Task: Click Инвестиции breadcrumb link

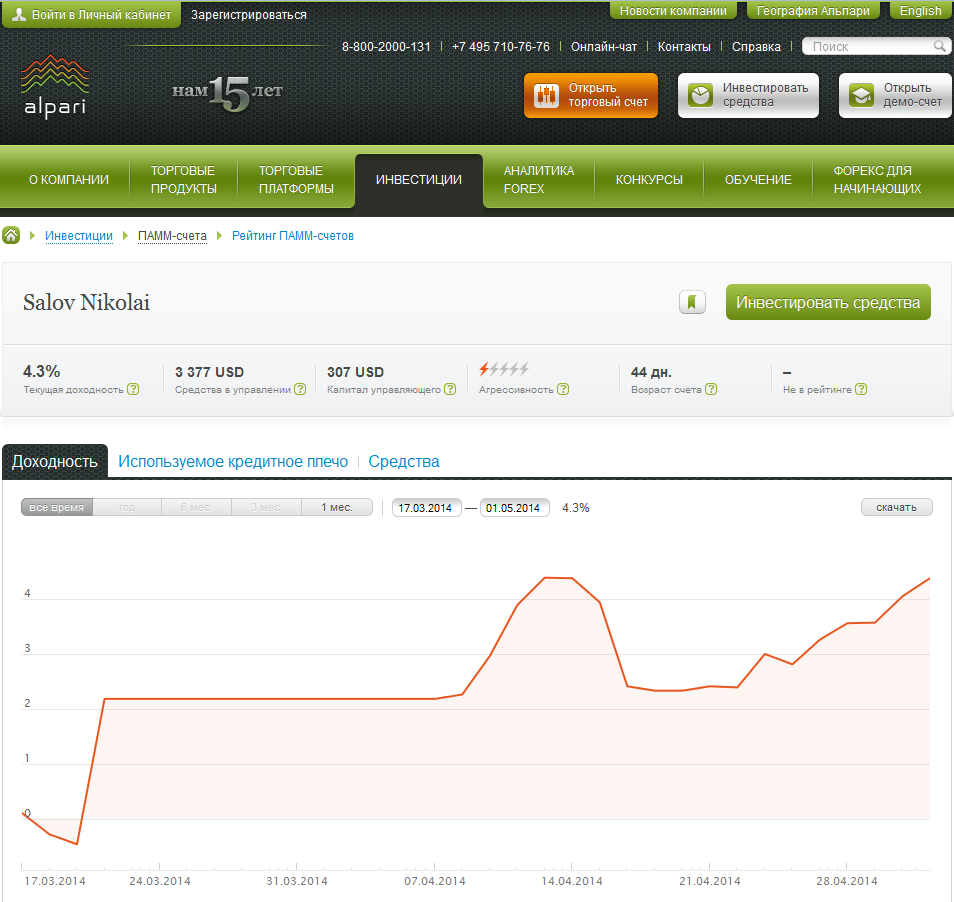Action: (78, 236)
